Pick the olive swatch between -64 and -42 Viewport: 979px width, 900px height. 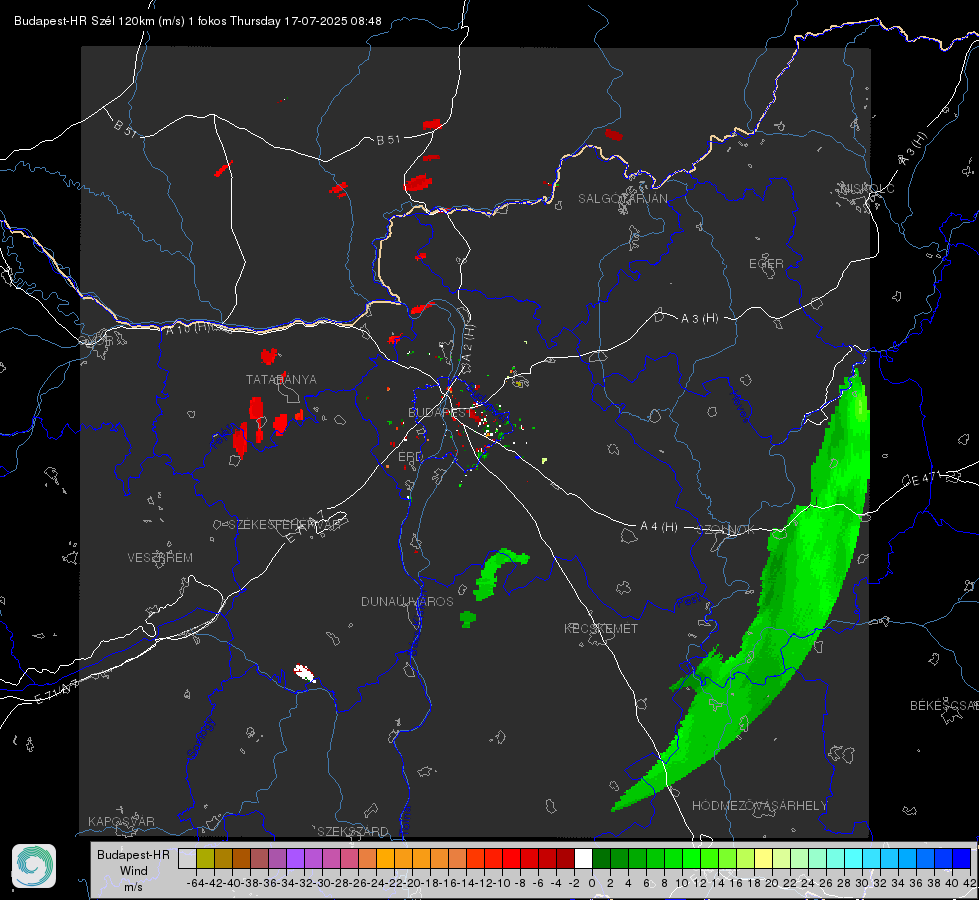[x=205, y=858]
